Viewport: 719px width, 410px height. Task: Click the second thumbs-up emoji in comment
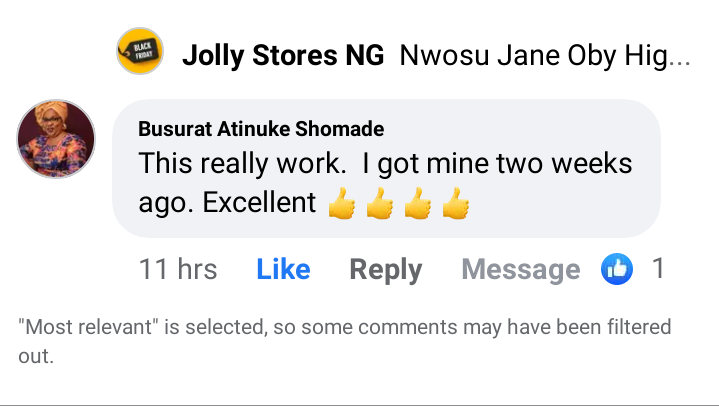click(x=380, y=205)
